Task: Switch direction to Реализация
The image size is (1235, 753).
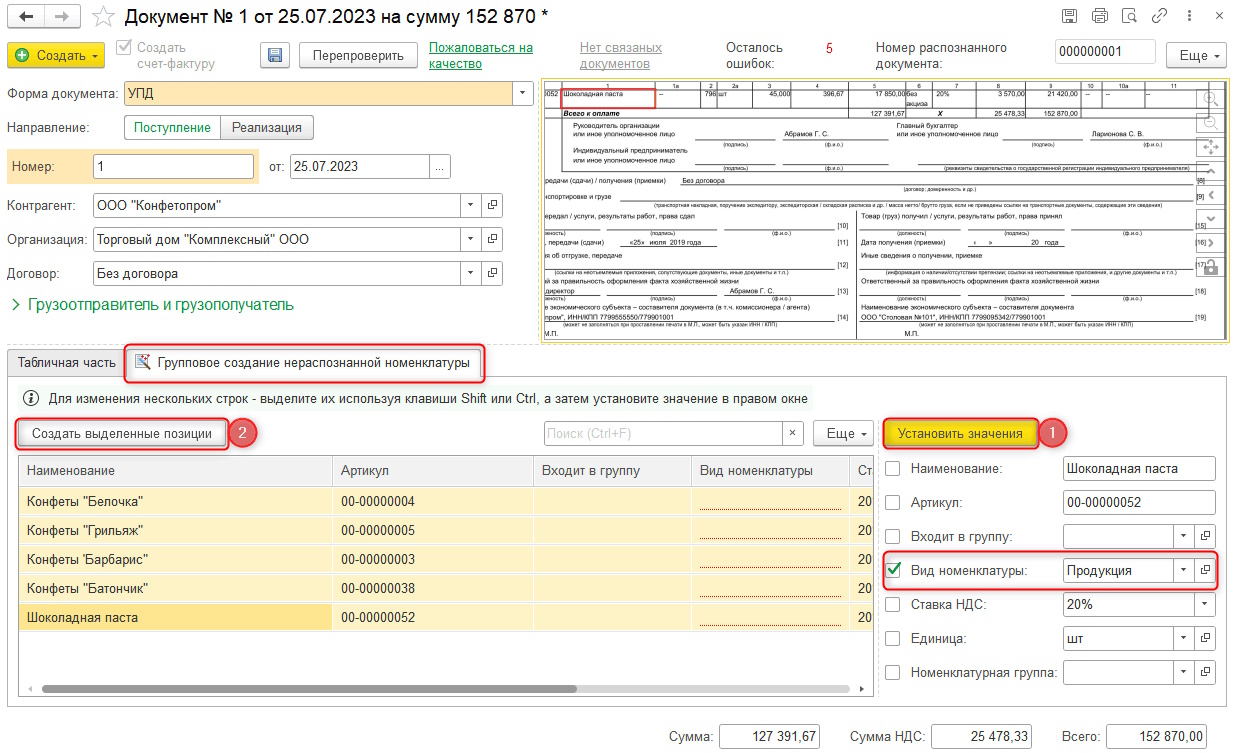Action: [267, 127]
